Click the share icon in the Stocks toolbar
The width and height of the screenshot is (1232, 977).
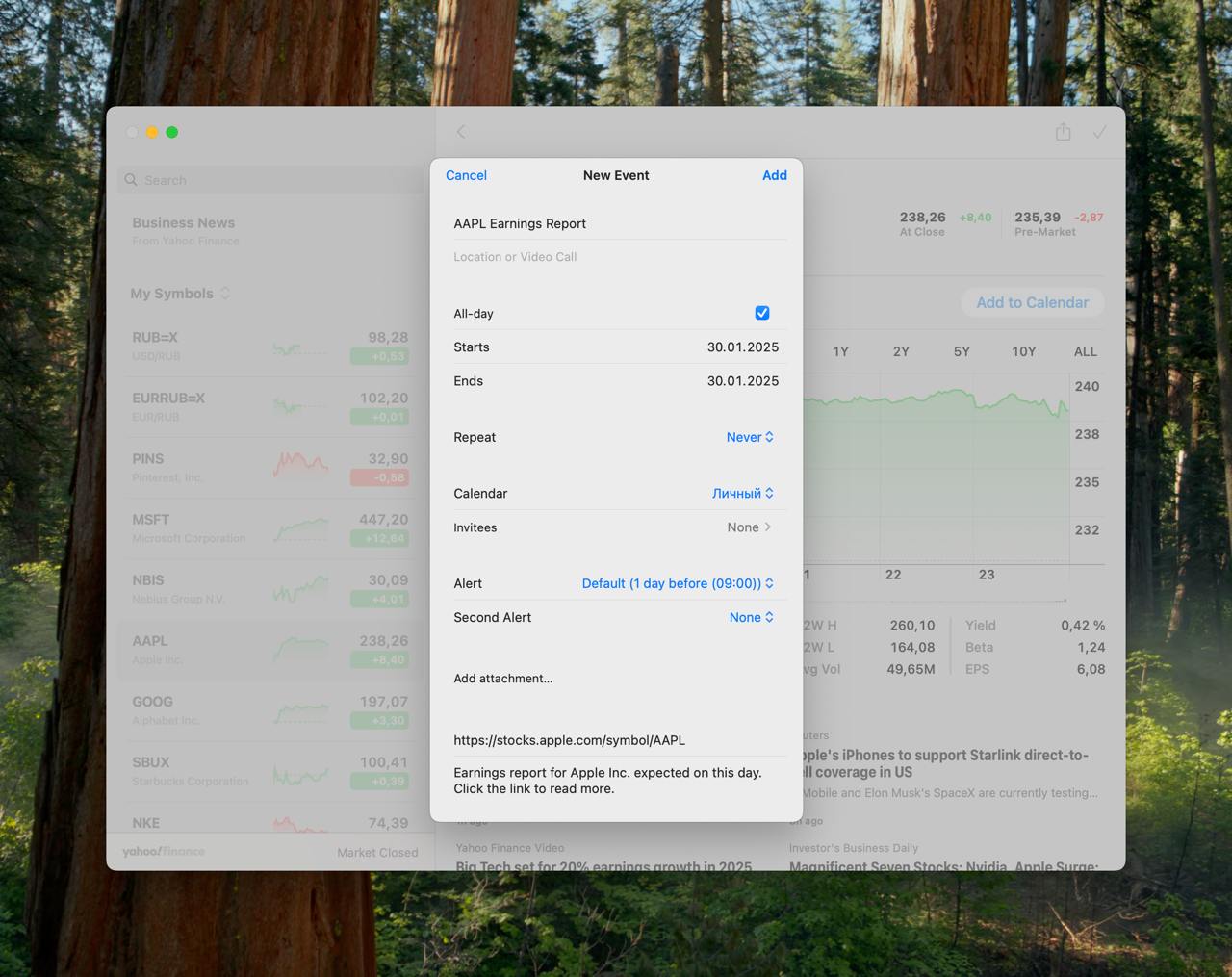(x=1063, y=132)
